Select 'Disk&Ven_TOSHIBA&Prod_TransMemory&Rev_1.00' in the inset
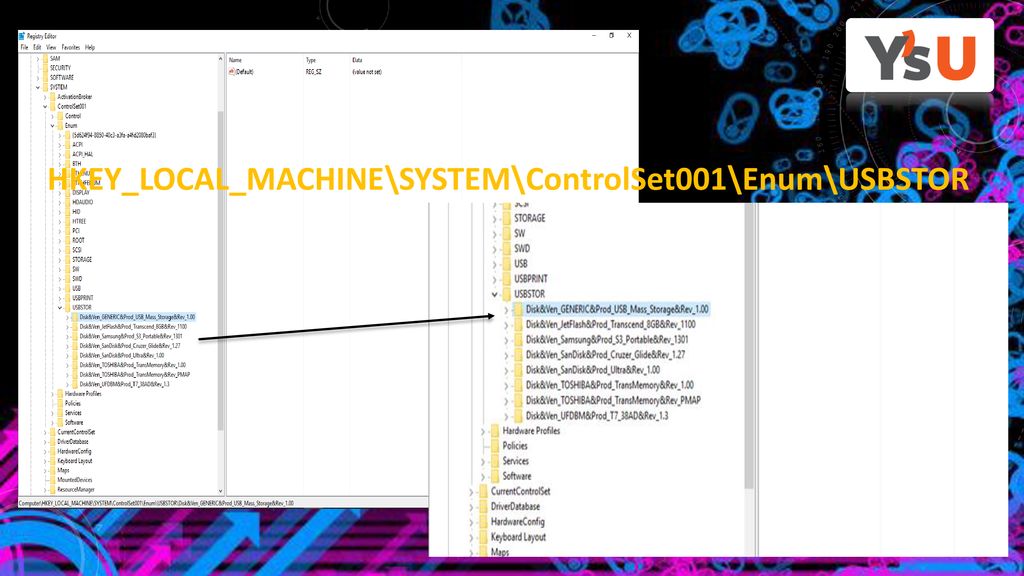This screenshot has width=1024, height=576. [x=610, y=385]
